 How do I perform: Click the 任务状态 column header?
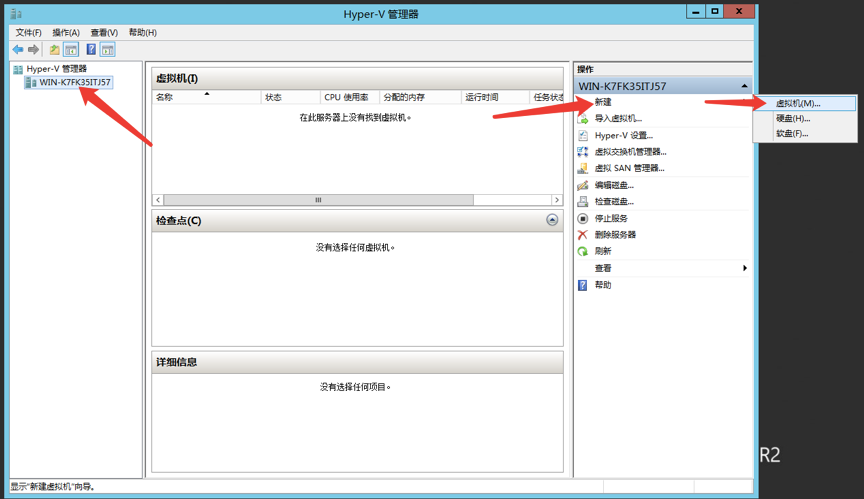[547, 97]
